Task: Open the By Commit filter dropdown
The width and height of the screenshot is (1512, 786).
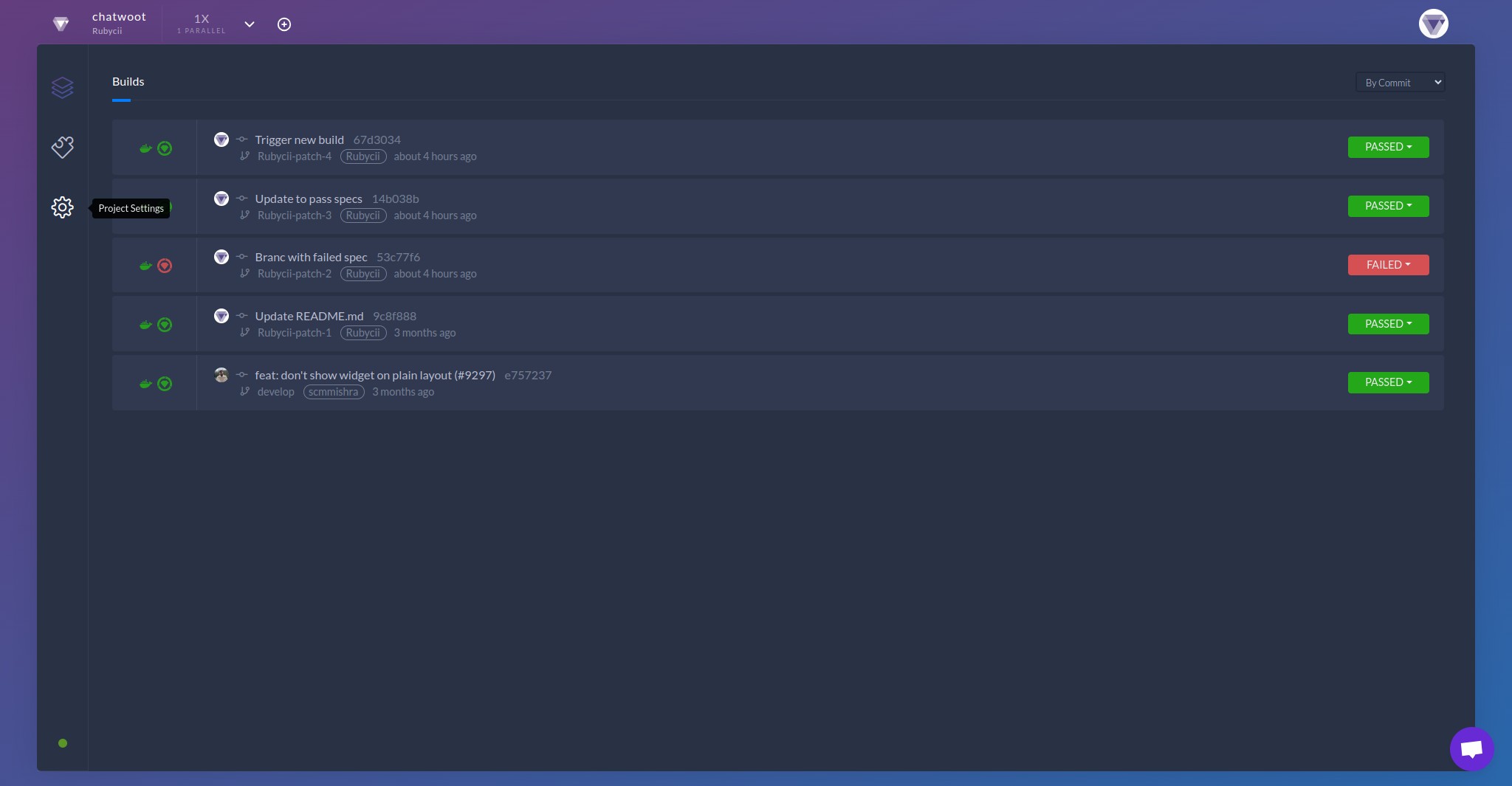Action: point(1399,82)
